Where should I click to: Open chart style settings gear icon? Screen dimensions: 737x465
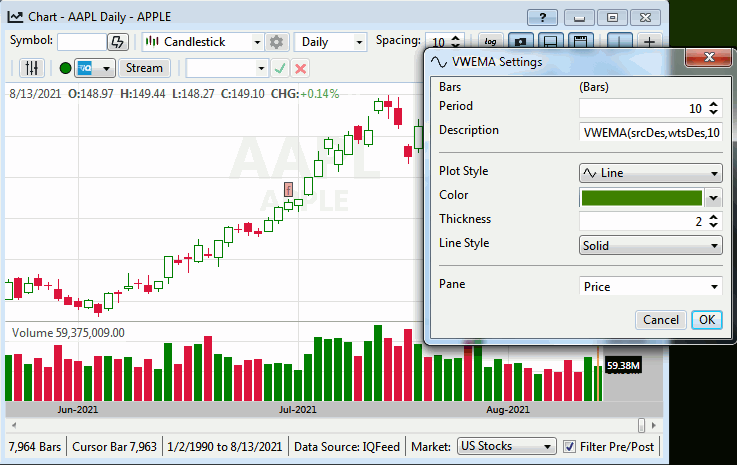[277, 42]
